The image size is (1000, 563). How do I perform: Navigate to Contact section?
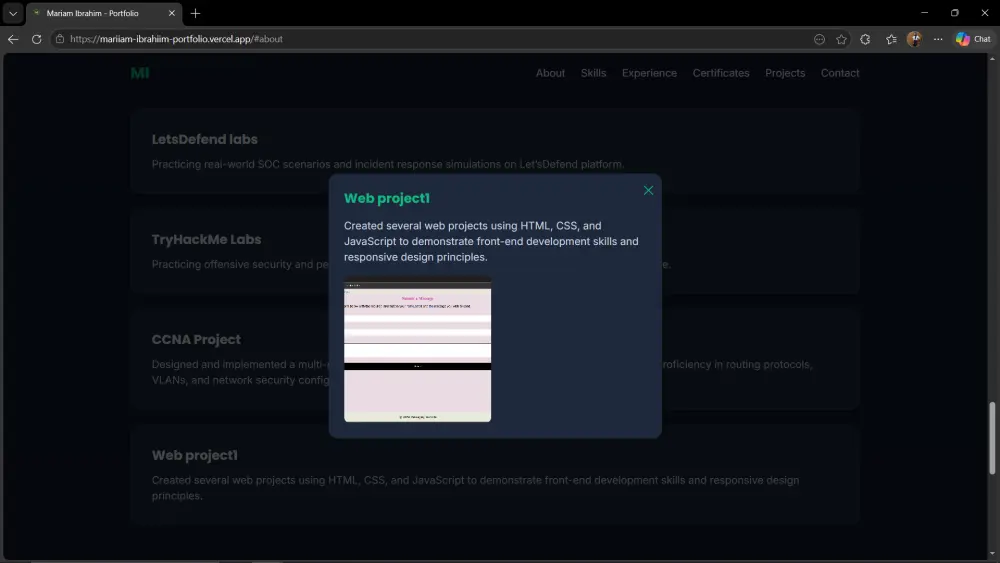[839, 73]
